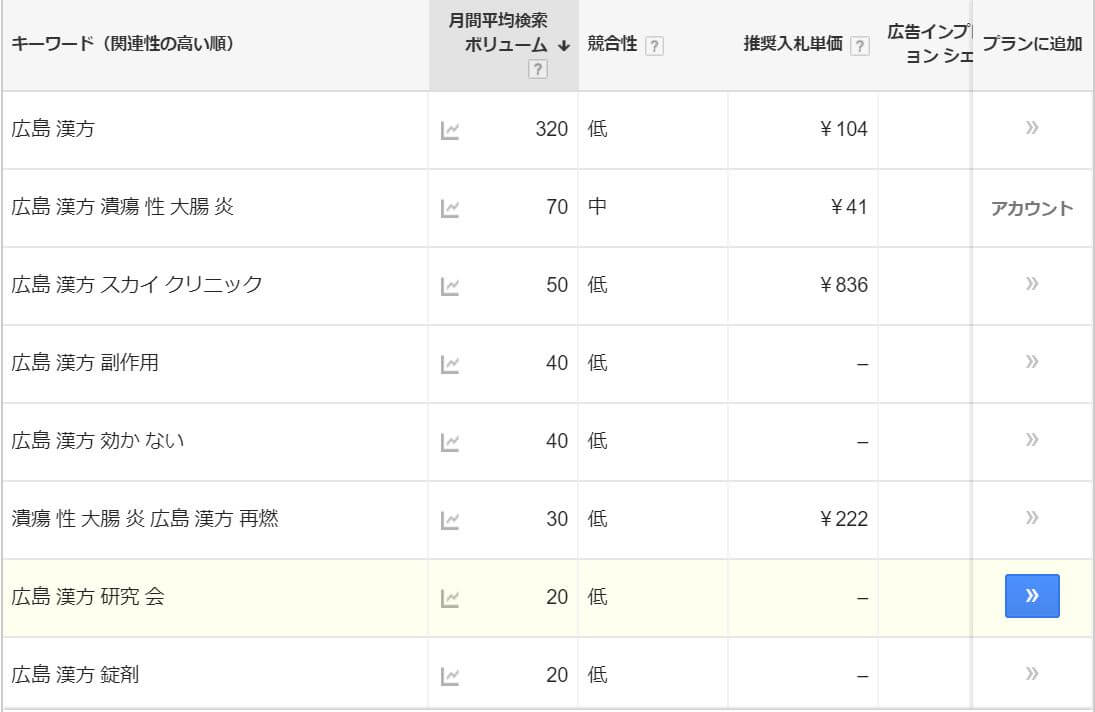Select keyword 潰瘍 性 大腸 炎 広島 漢方 再燃
This screenshot has width=1095, height=712.
[145, 519]
